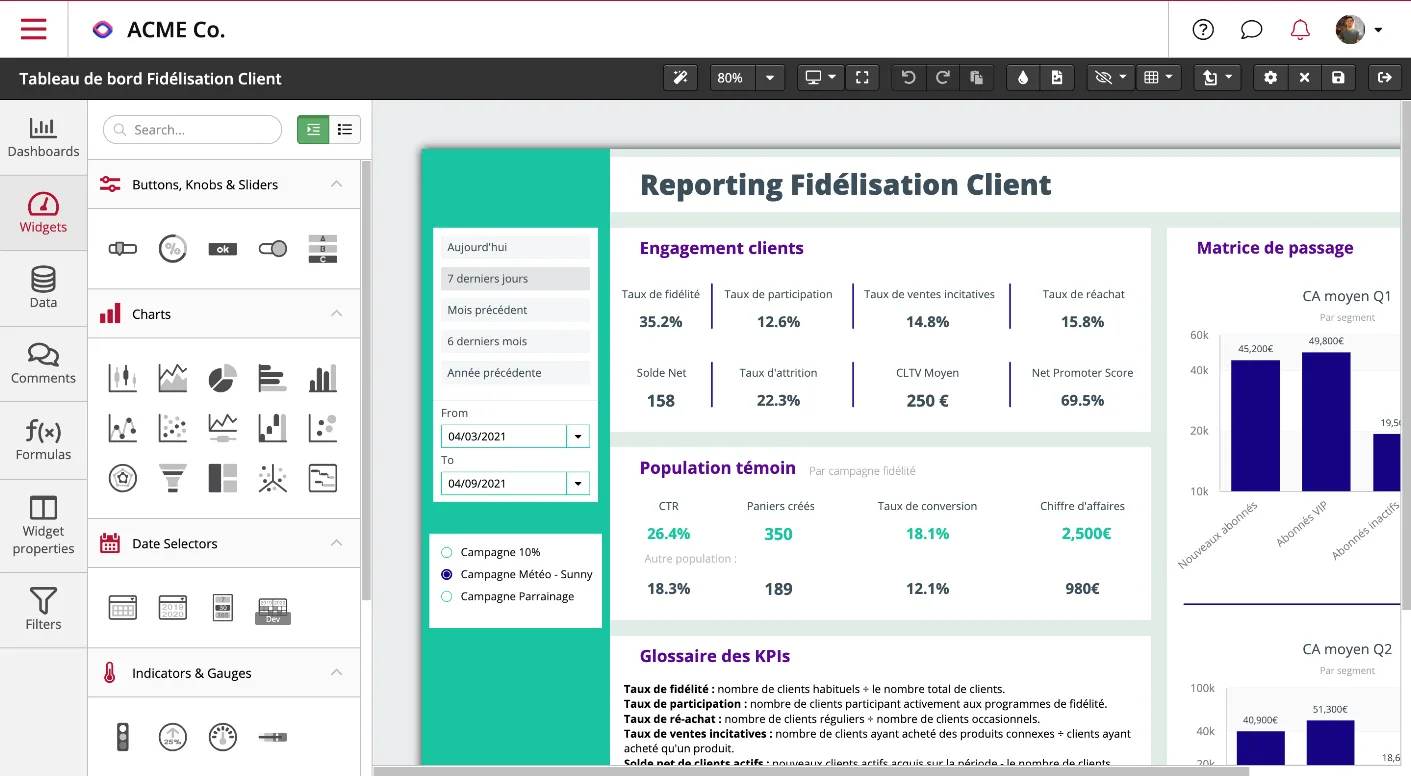This screenshot has width=1411, height=776.
Task: Pick the A B C selector widget
Action: (x=323, y=249)
